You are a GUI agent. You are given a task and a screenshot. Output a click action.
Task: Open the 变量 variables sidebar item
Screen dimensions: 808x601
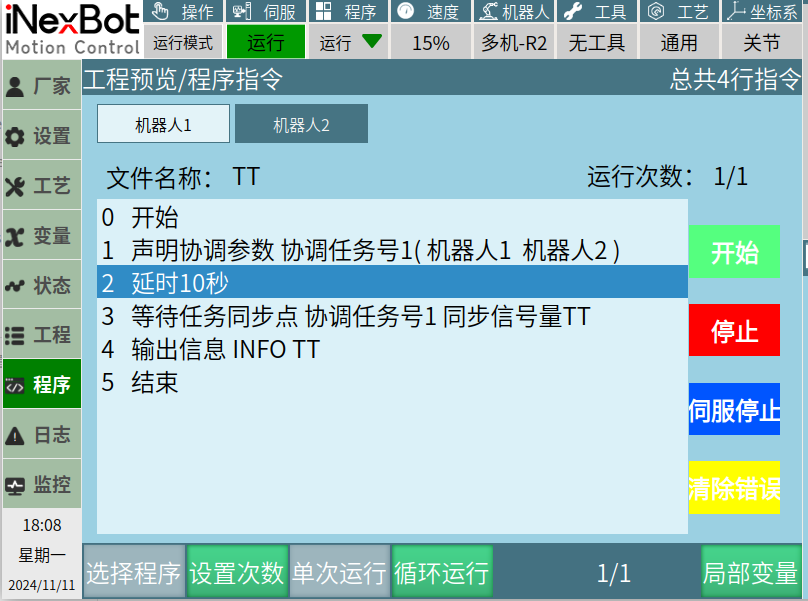[16, 236]
